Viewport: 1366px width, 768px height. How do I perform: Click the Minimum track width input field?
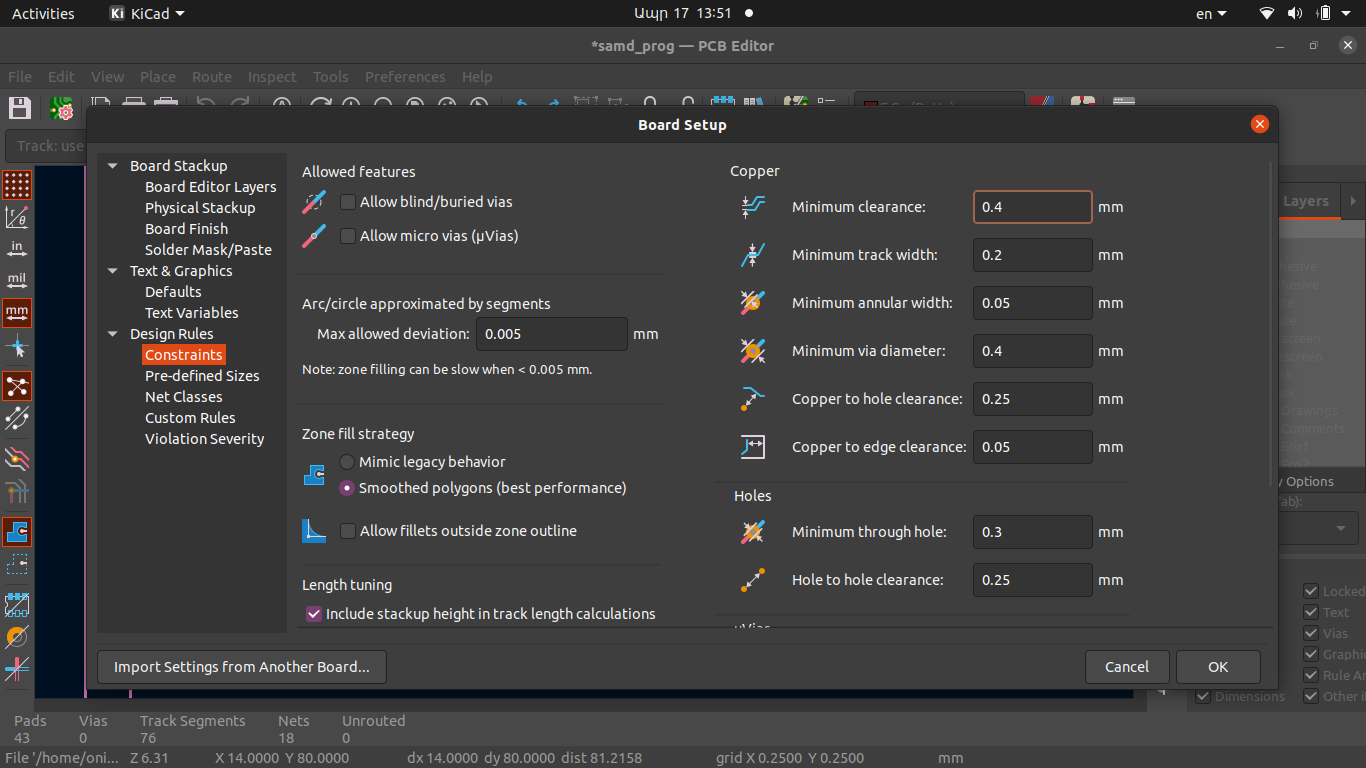(x=1032, y=255)
